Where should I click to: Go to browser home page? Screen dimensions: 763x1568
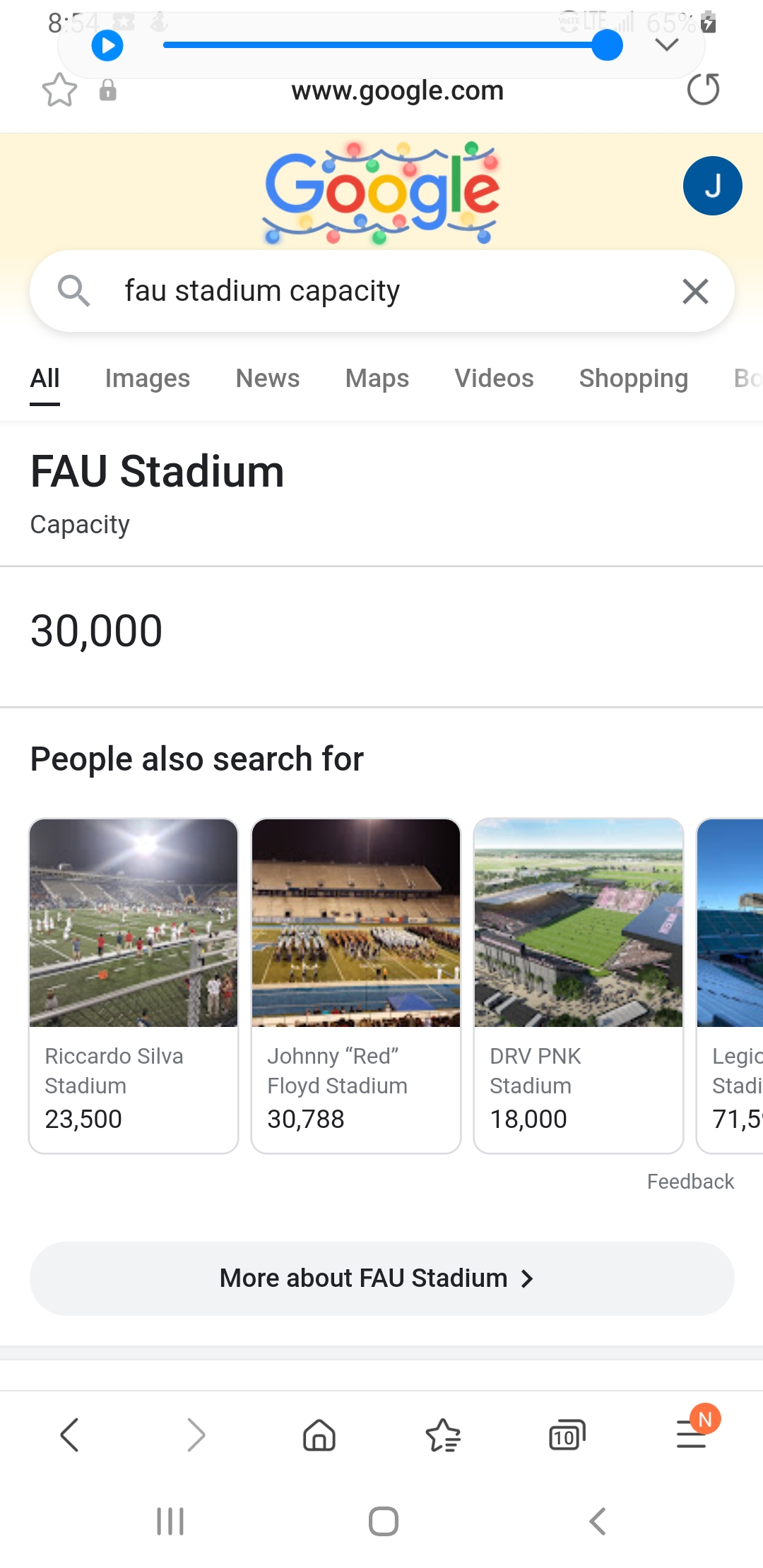pyautogui.click(x=319, y=1435)
